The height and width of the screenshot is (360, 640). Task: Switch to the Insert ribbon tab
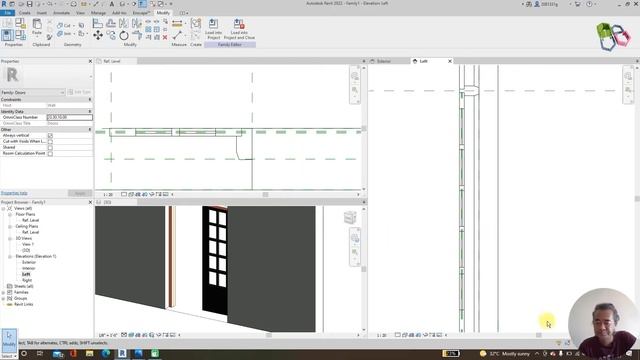42,13
